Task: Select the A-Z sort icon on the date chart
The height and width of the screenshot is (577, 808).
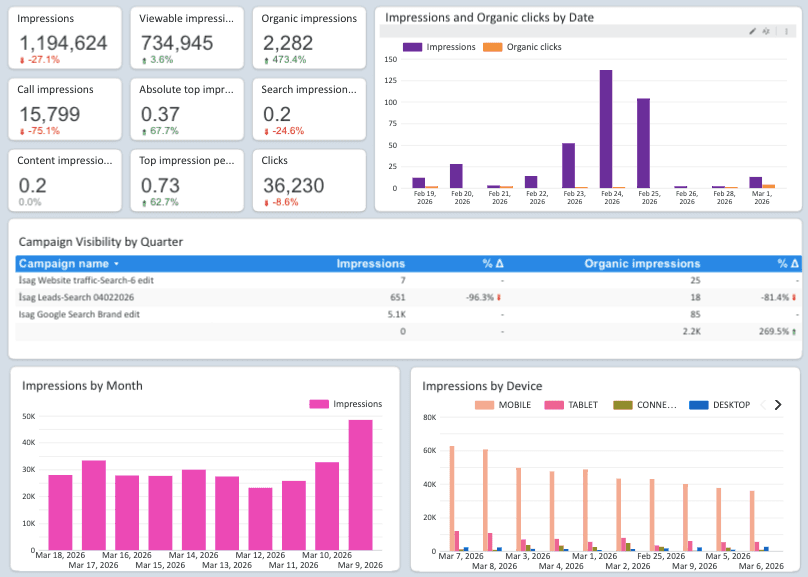Action: click(766, 31)
